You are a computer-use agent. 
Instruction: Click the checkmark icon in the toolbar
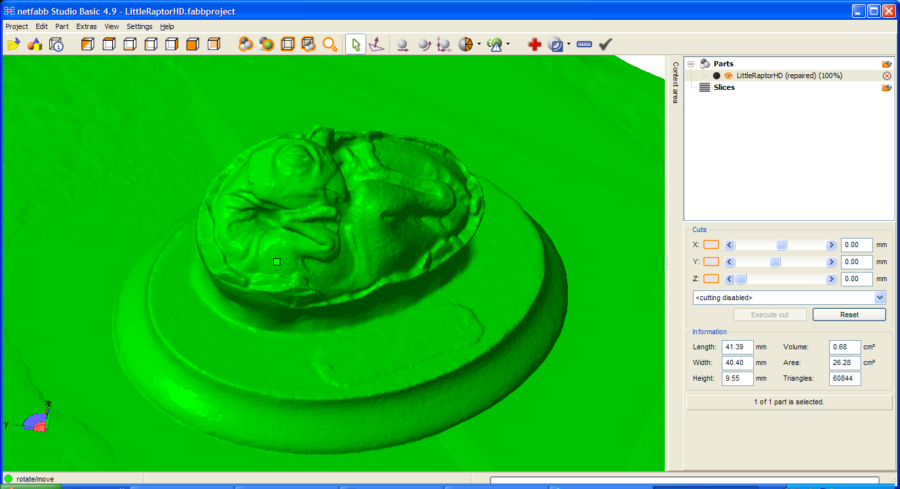(605, 44)
